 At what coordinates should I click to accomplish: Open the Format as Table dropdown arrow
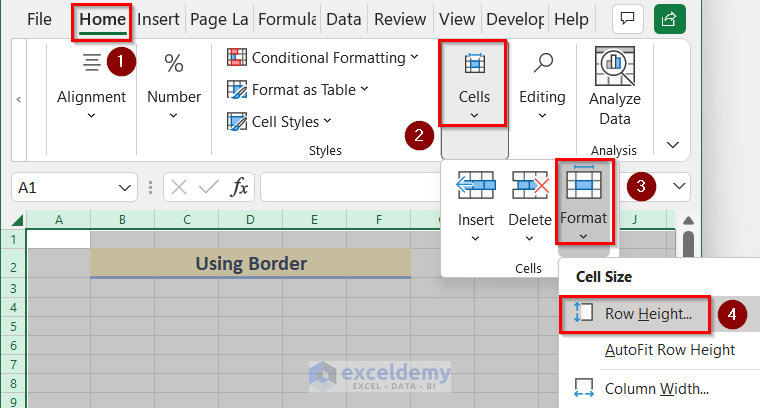[364, 89]
